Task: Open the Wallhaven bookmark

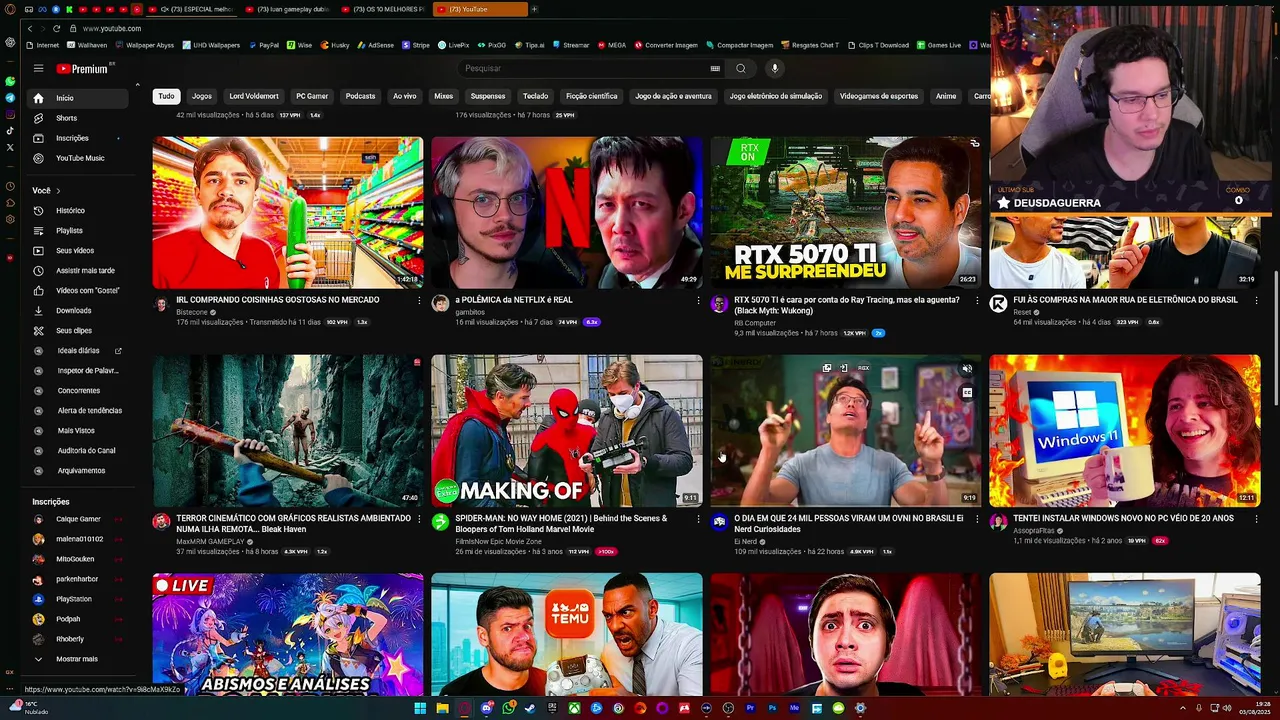Action: click(x=87, y=45)
